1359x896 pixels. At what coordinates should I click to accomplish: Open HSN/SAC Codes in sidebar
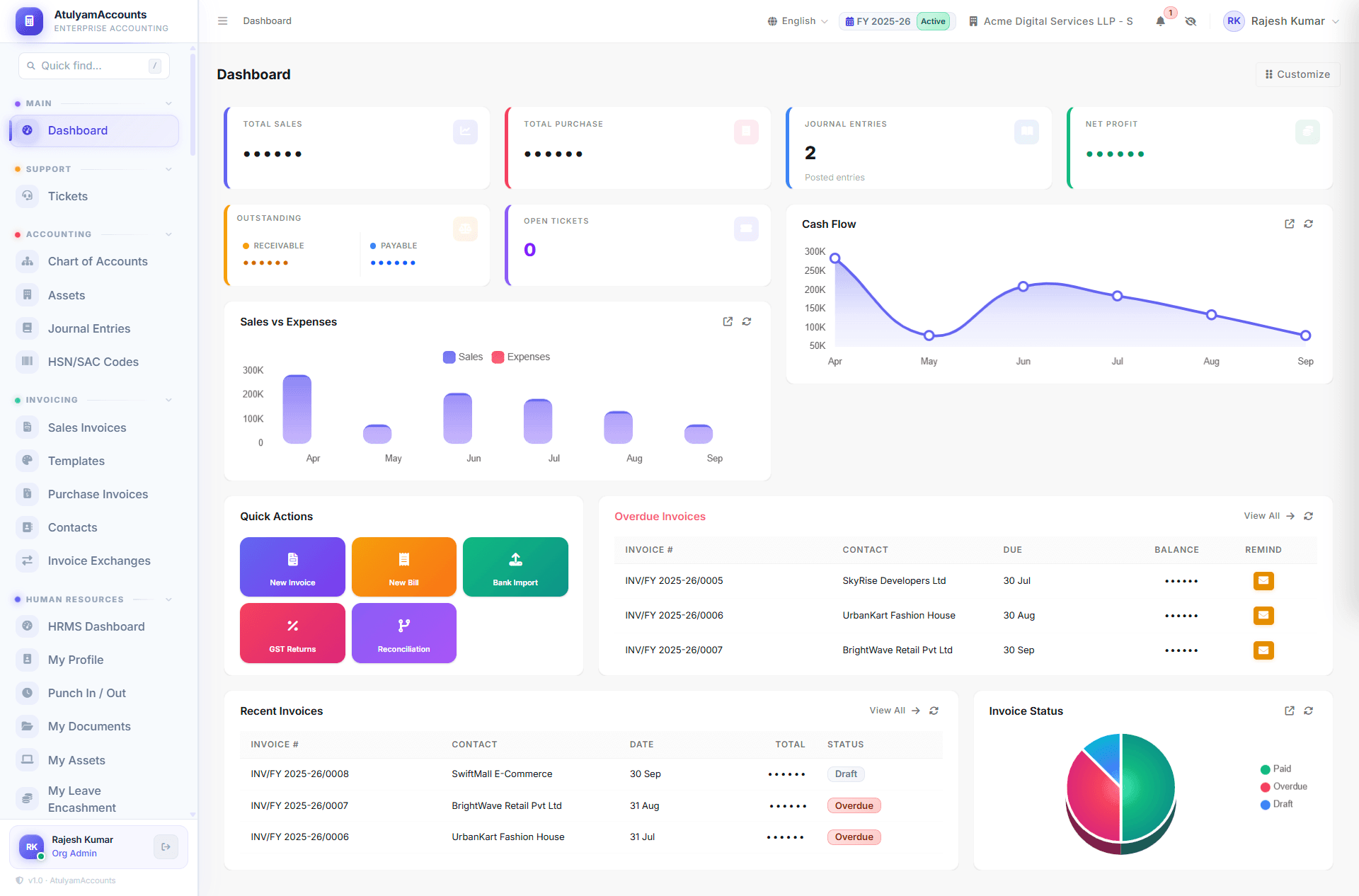click(94, 362)
